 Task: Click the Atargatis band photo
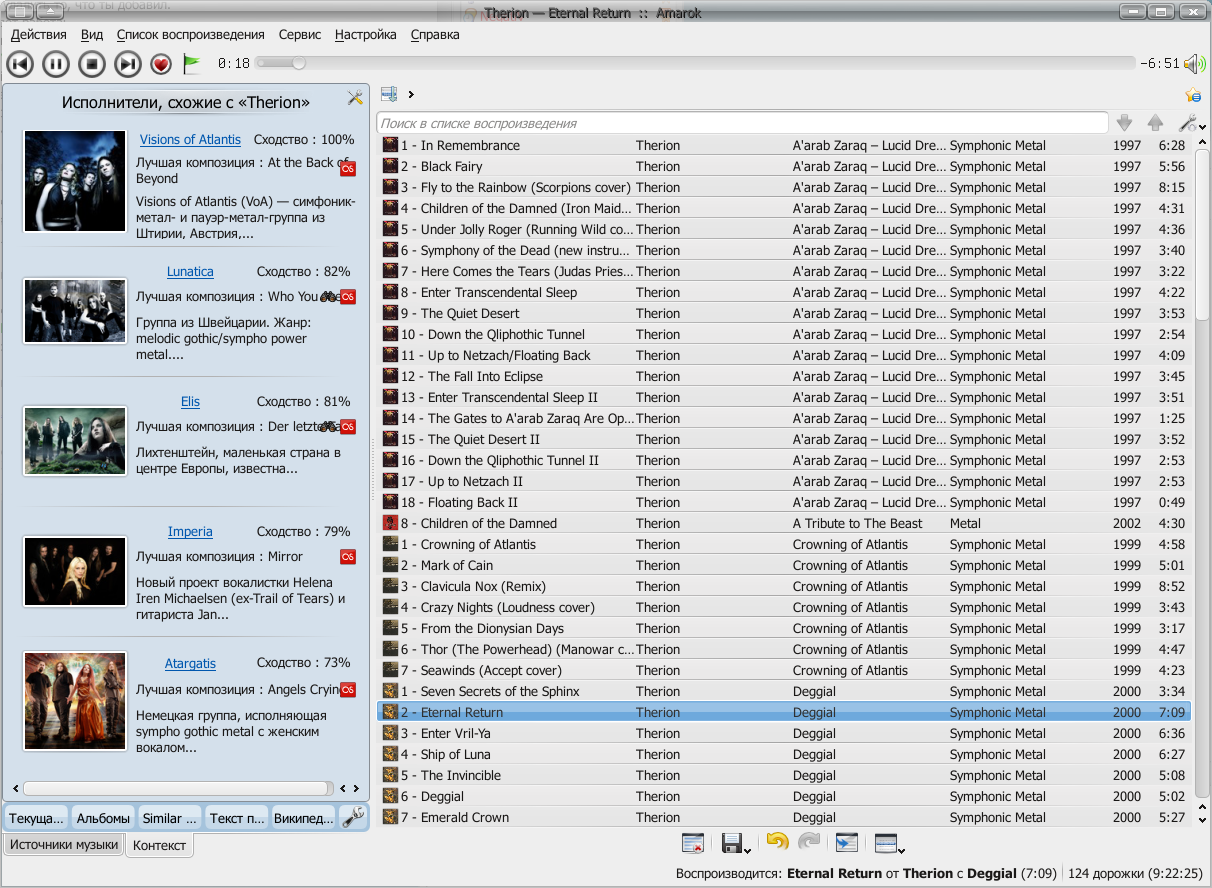click(x=76, y=701)
